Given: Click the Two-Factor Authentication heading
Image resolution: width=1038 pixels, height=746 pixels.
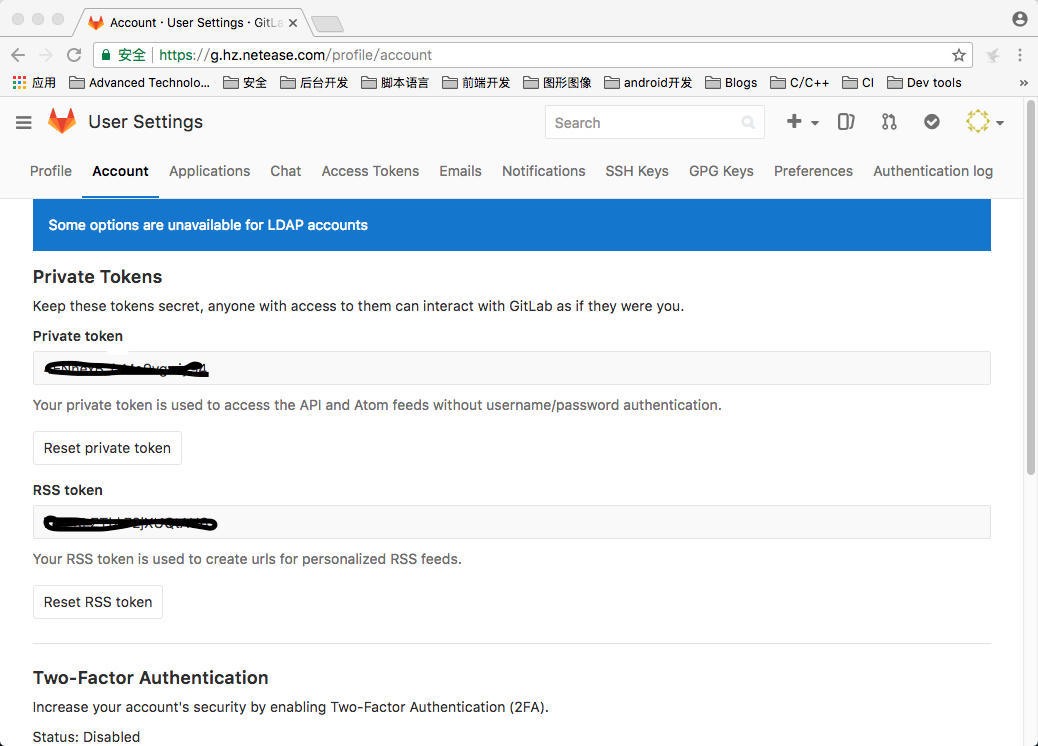Looking at the screenshot, I should [150, 678].
